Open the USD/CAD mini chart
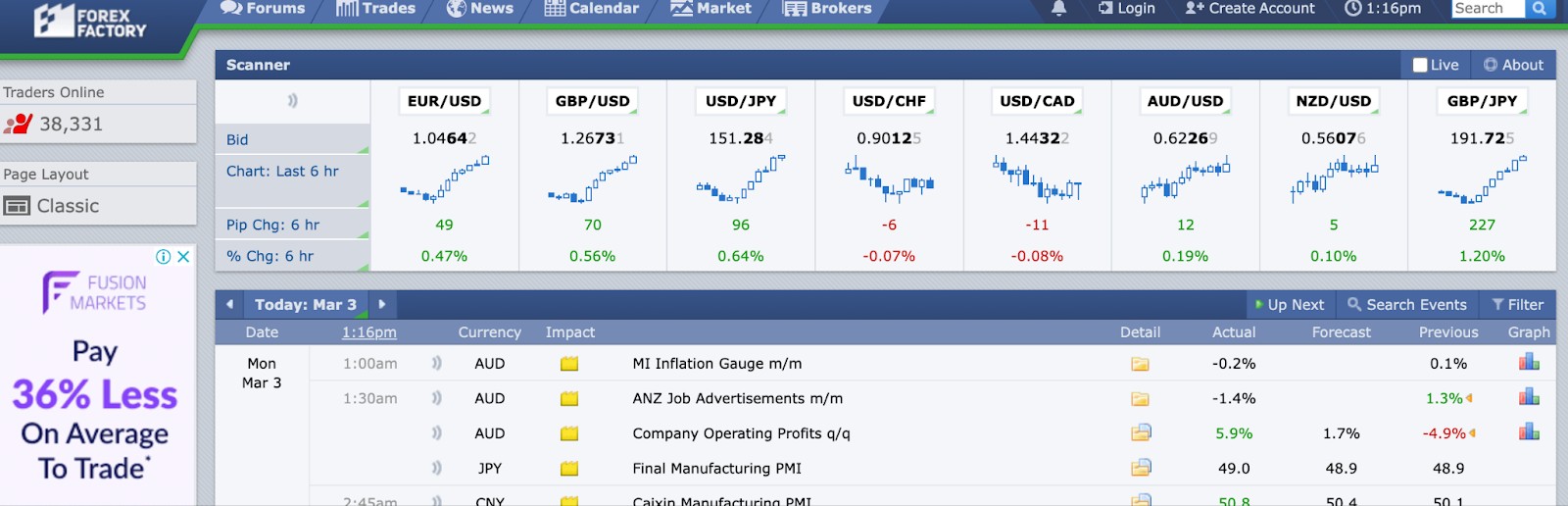 point(1037,179)
